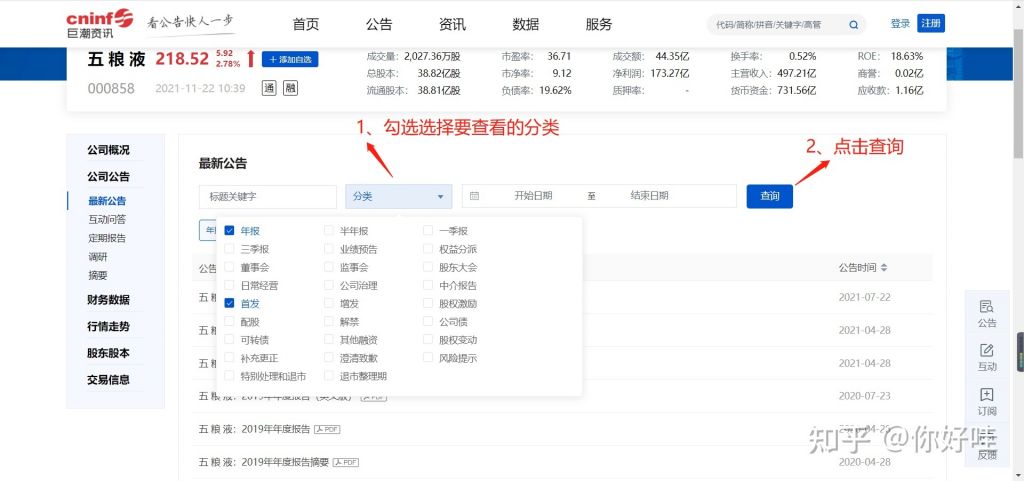Open PDF icon for 2019年年度报告摘要
Viewport: 1024px width, 481px height.
[346, 462]
